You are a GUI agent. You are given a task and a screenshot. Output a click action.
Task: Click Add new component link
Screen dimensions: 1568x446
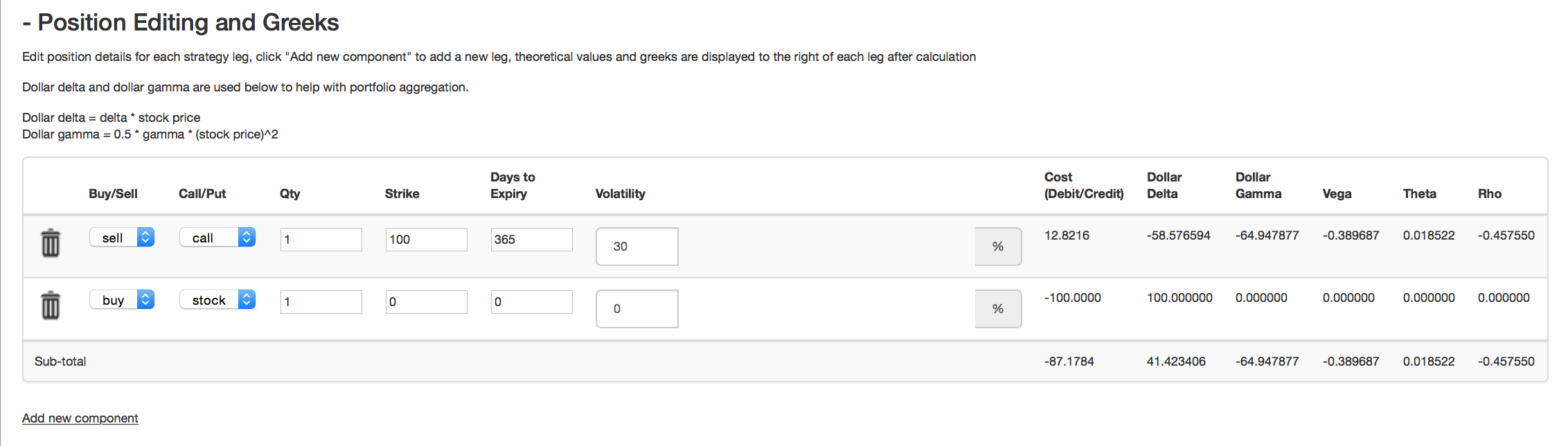[x=80, y=418]
